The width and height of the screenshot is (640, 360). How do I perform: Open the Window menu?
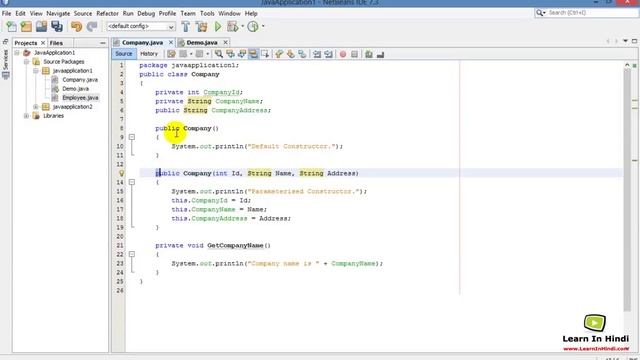[229, 13]
